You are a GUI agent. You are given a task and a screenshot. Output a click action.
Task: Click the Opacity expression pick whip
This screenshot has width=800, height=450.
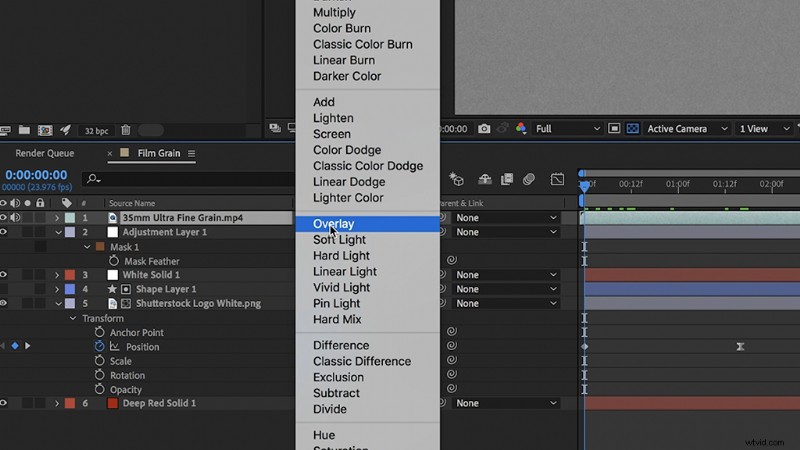tap(452, 388)
